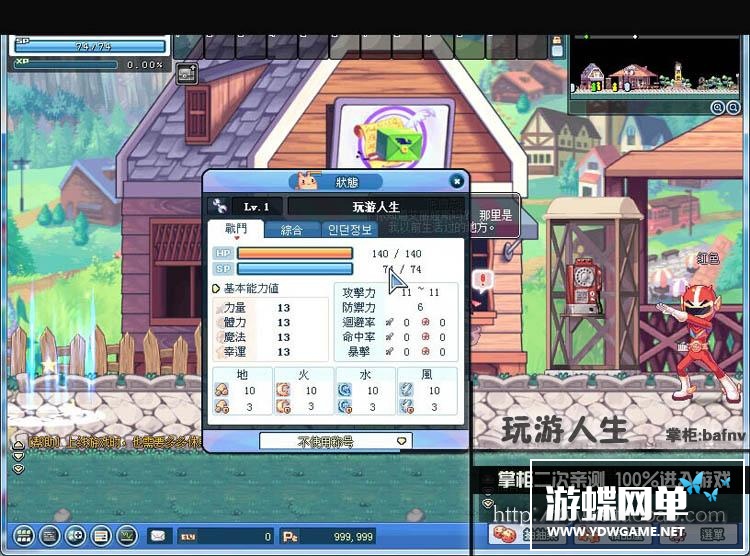Click the earth resistance icon under 地
Viewport: 750px width, 556px height.
coord(221,407)
